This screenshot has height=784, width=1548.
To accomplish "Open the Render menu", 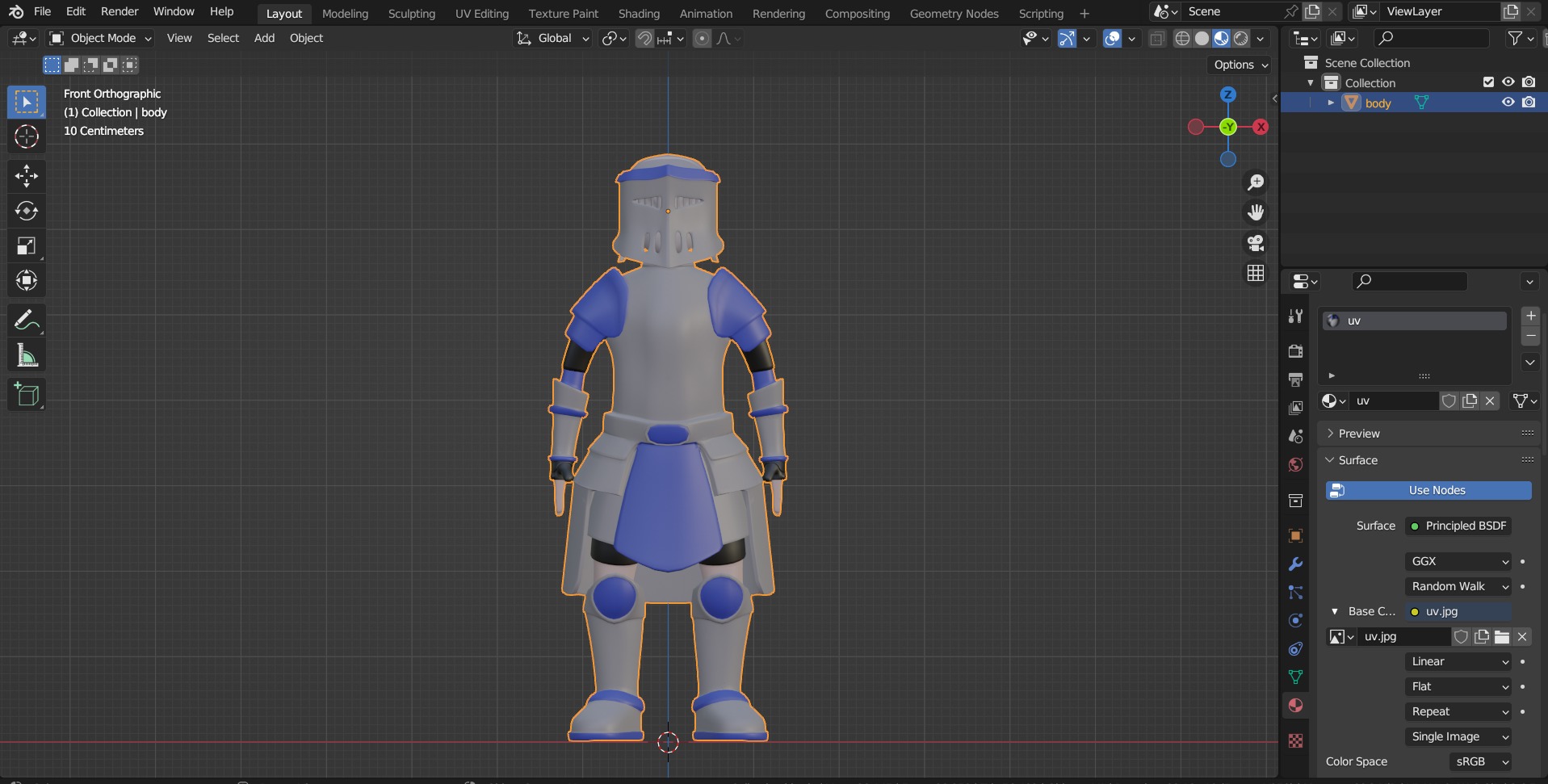I will (x=120, y=11).
